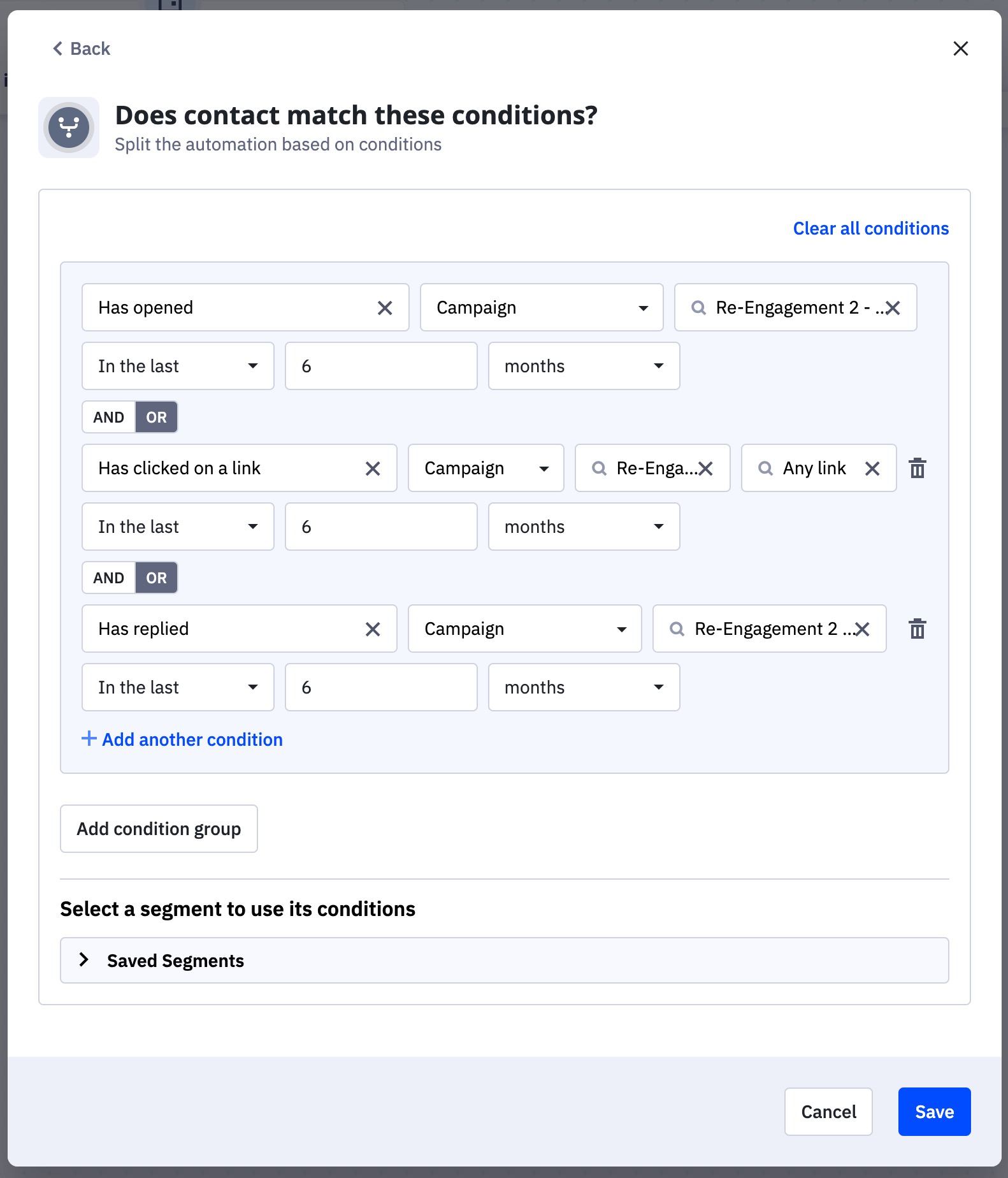Screen dimensions: 1008x1178
Task: Click the "6" duration field under Has opened
Action: [380, 366]
